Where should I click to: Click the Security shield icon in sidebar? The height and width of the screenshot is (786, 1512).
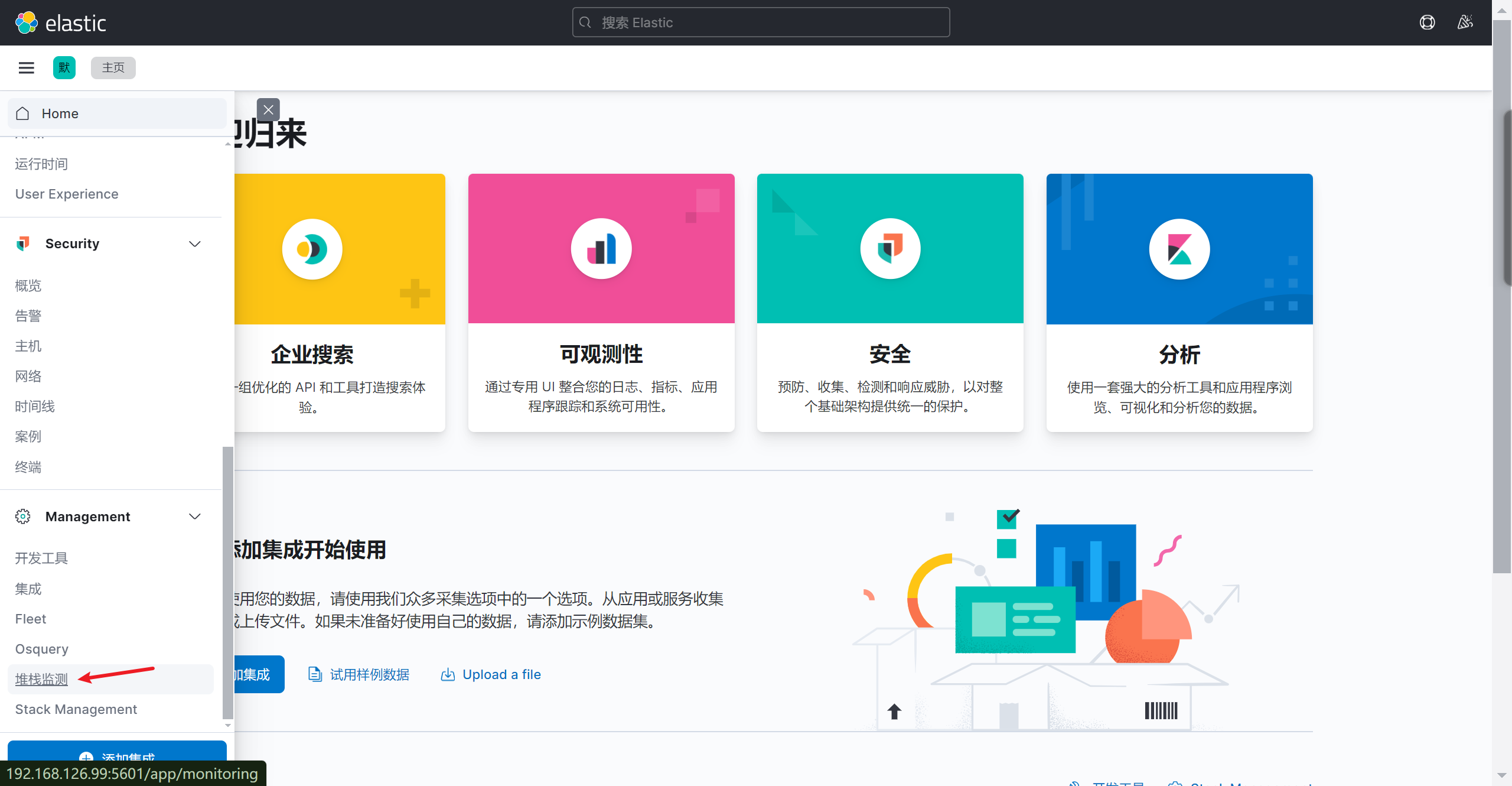(23, 243)
